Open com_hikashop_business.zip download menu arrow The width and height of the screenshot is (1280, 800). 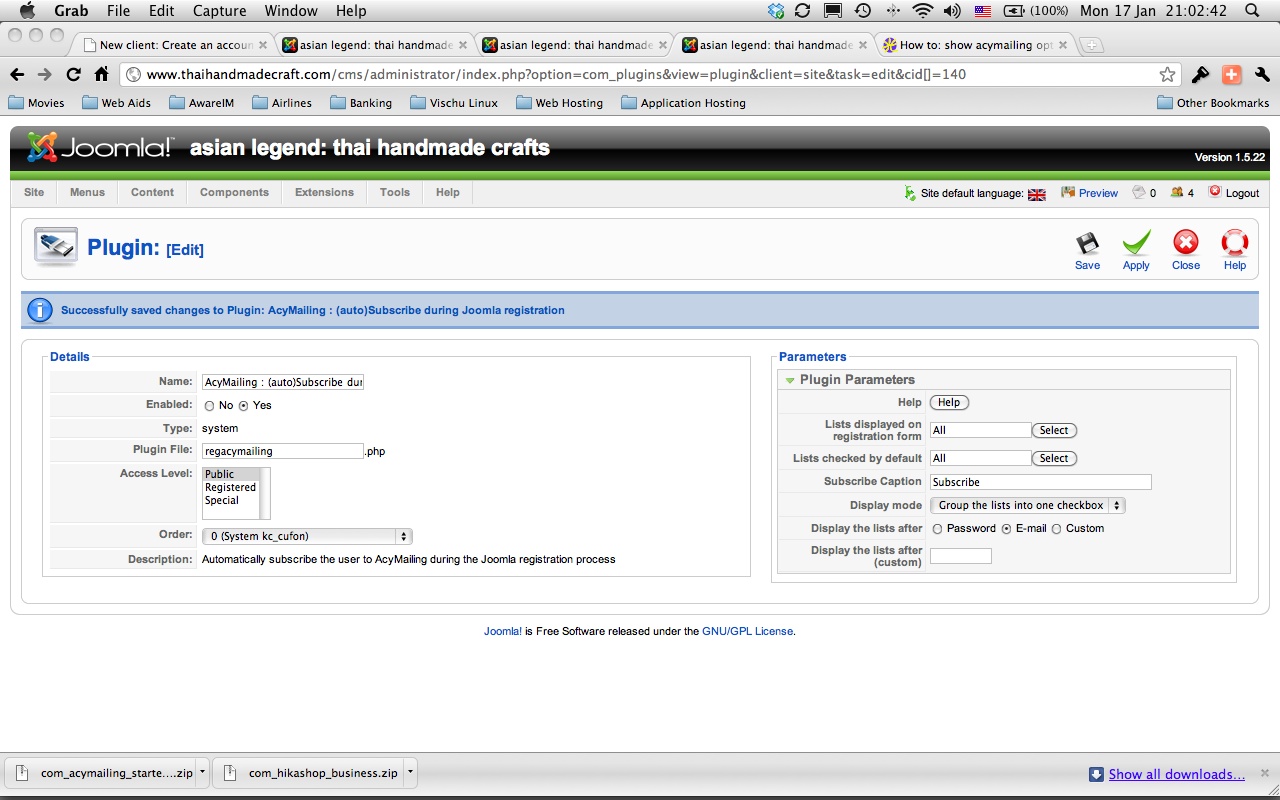(x=410, y=773)
